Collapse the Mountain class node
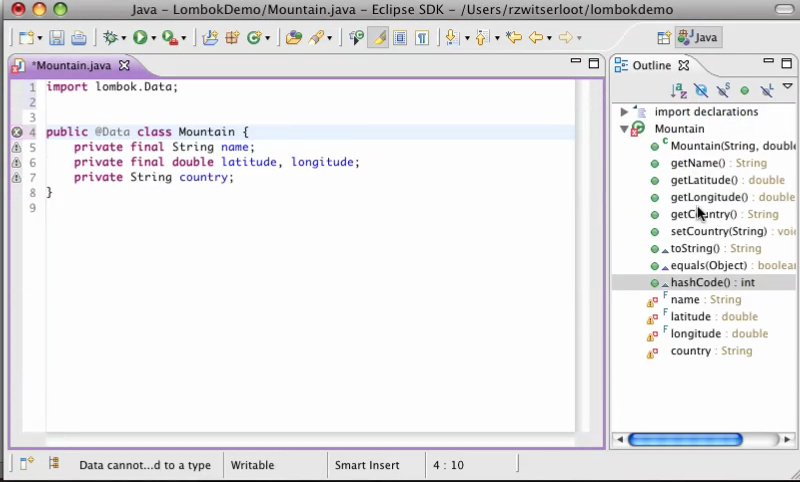 625,129
